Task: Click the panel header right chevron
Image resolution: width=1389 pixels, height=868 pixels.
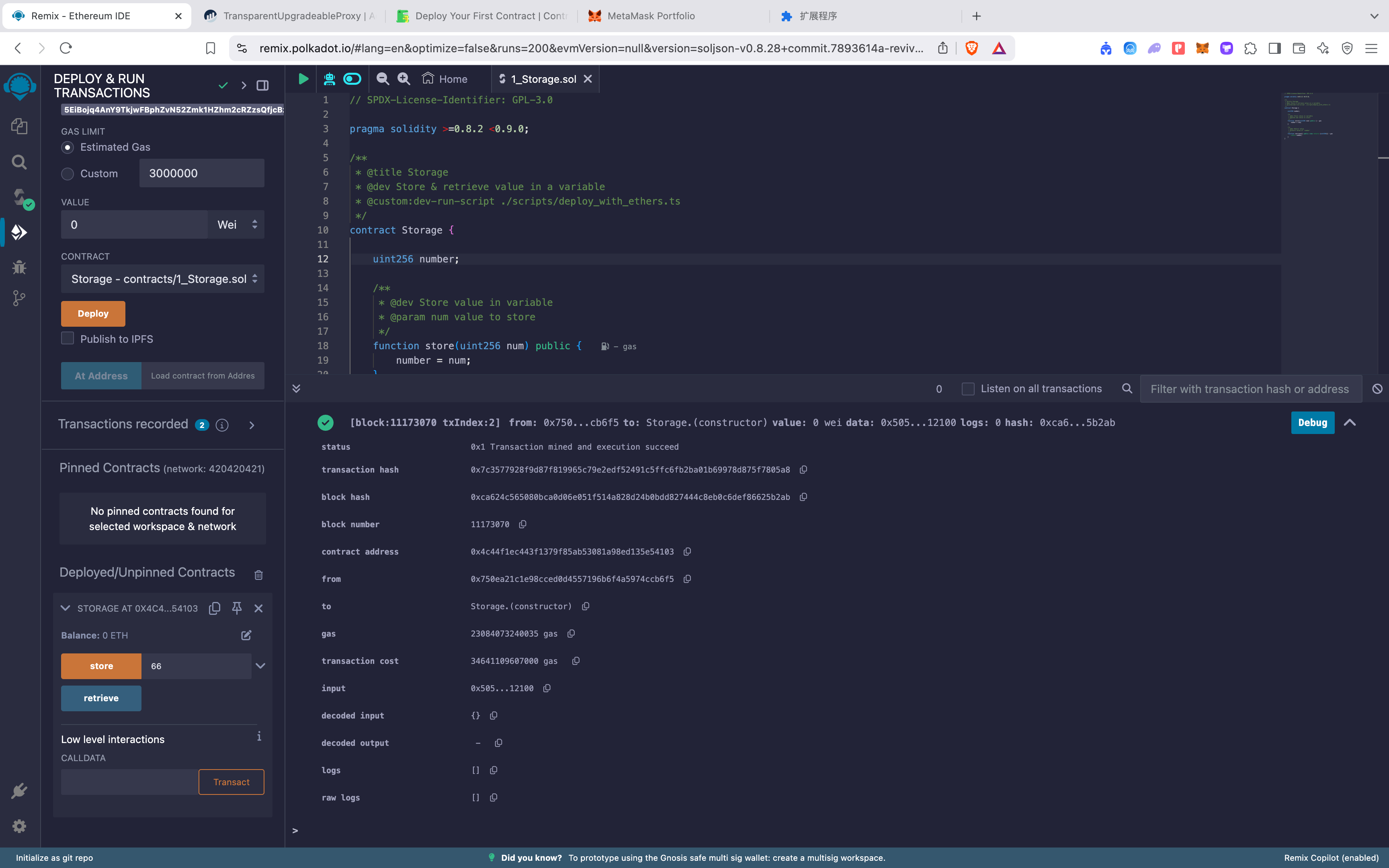Action: click(x=244, y=86)
